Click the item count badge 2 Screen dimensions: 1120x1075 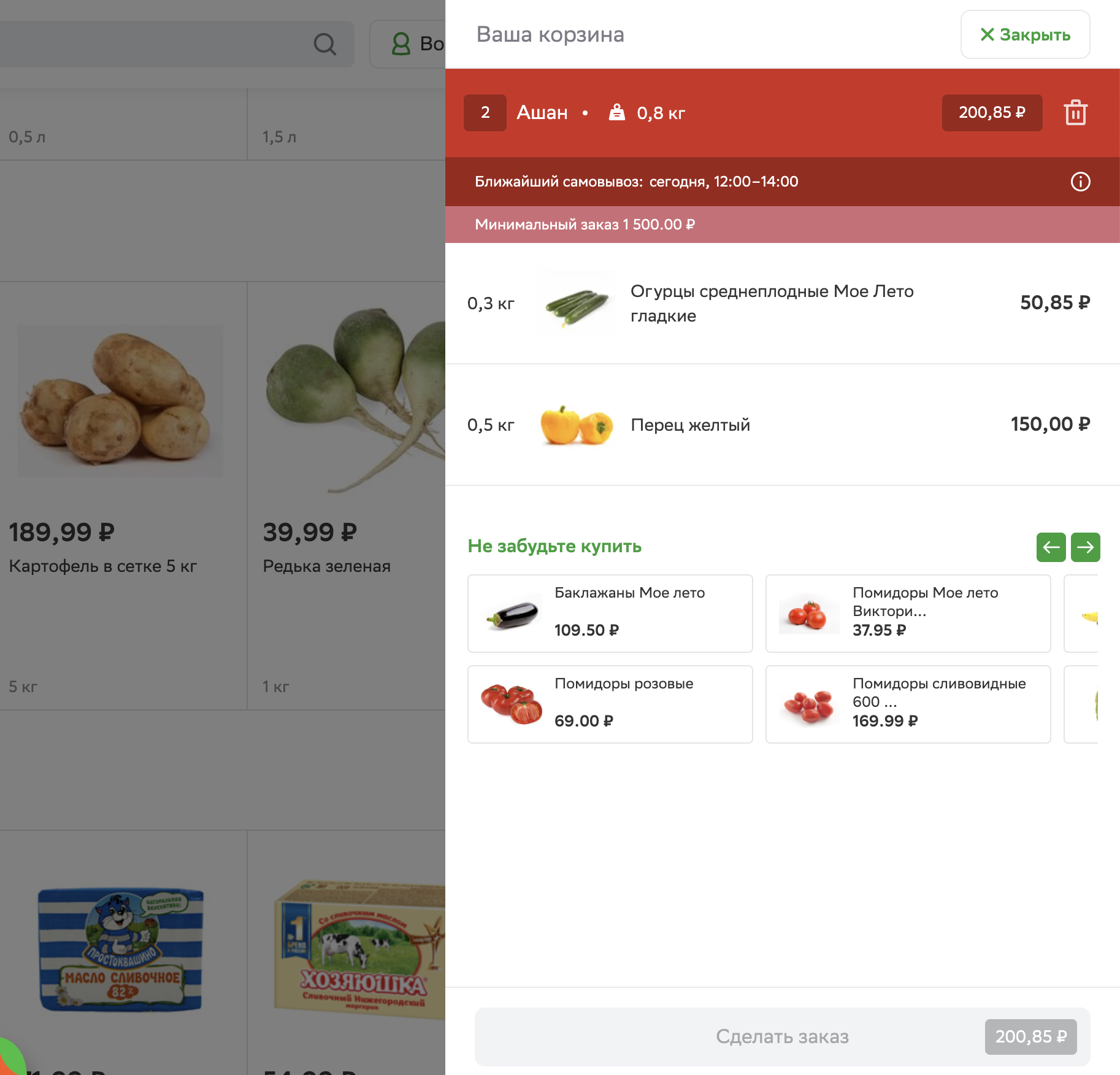coord(485,113)
